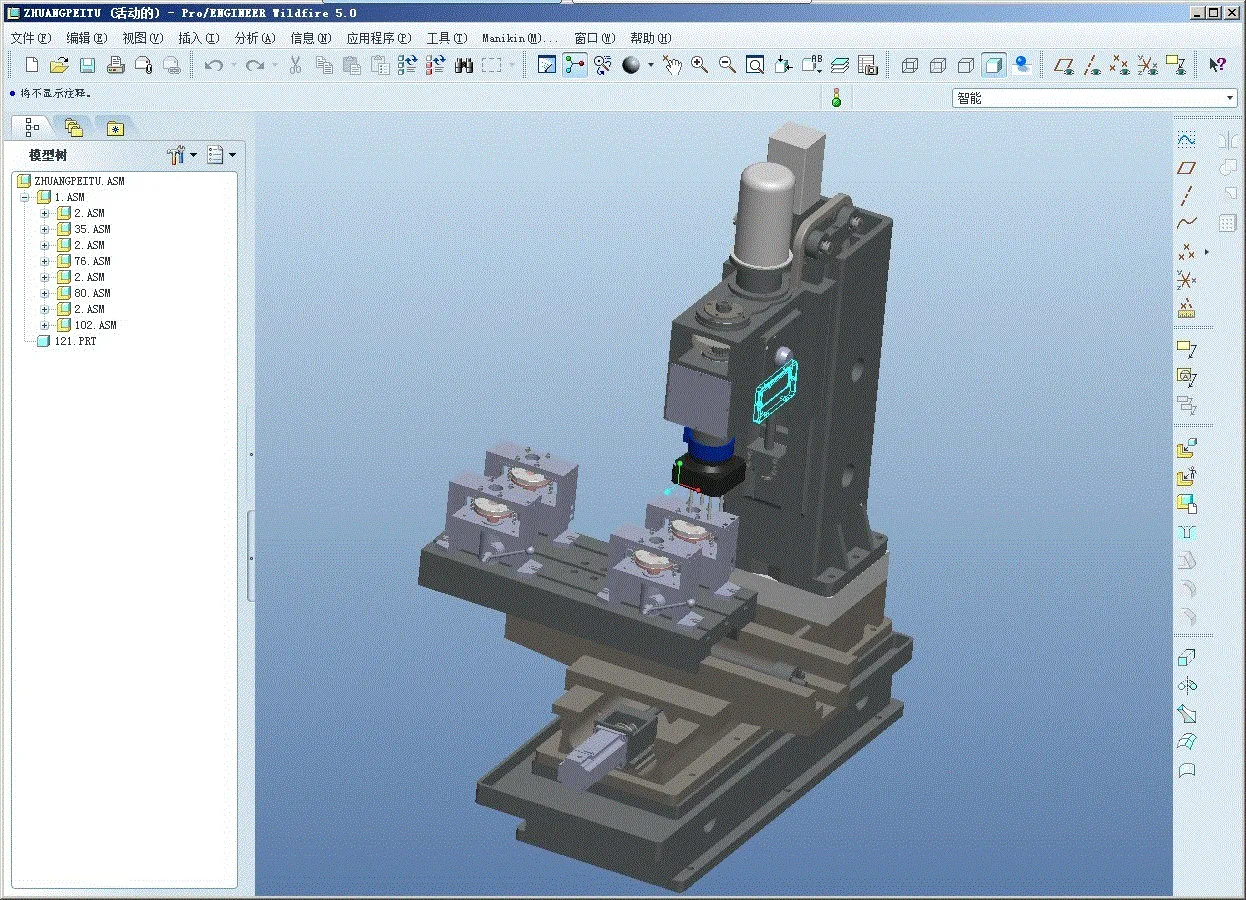Click the Add component to assembly icon
The height and width of the screenshot is (900, 1246).
click(x=1187, y=449)
